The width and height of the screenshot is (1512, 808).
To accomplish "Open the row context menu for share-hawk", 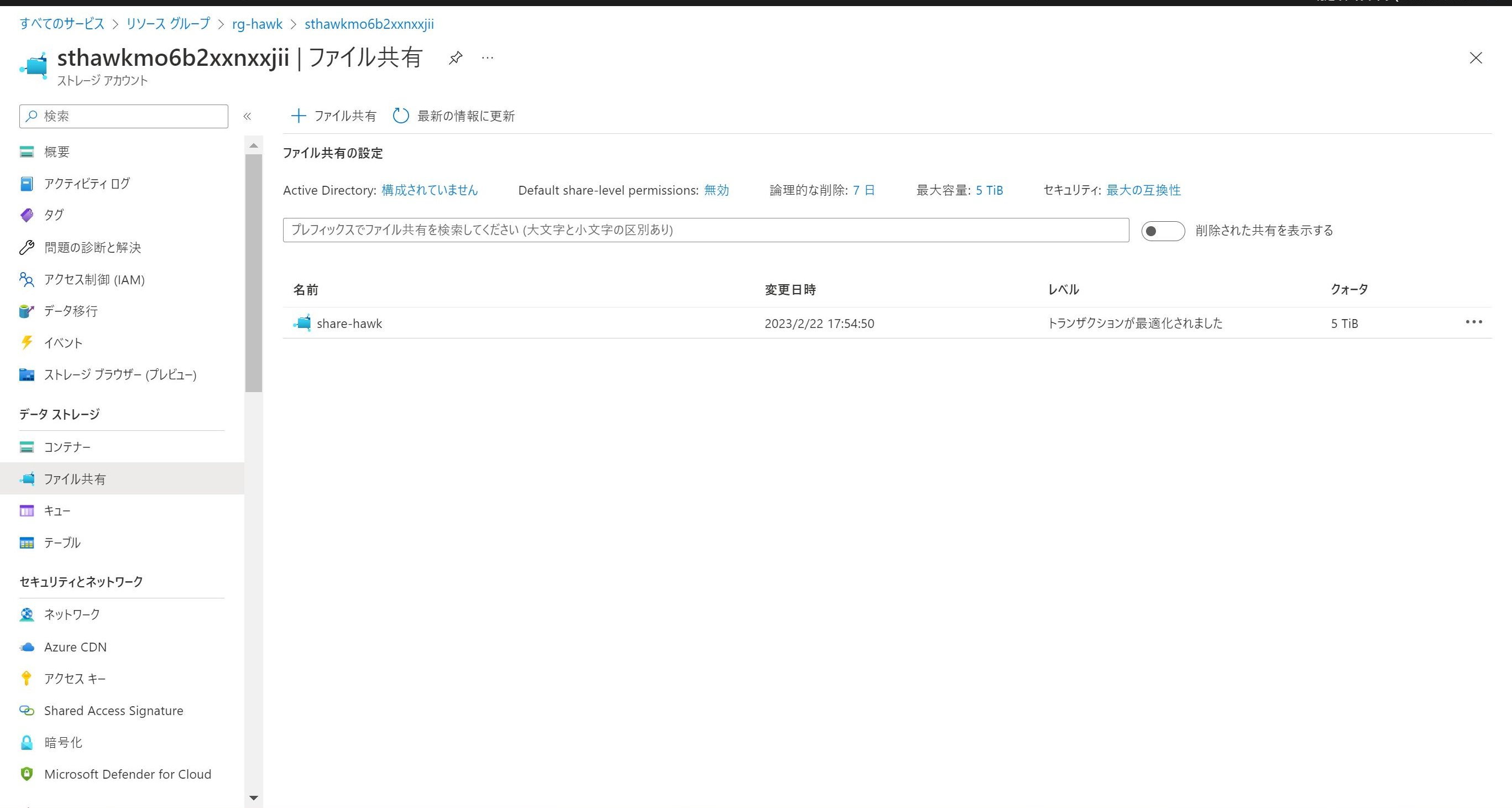I will click(x=1473, y=322).
